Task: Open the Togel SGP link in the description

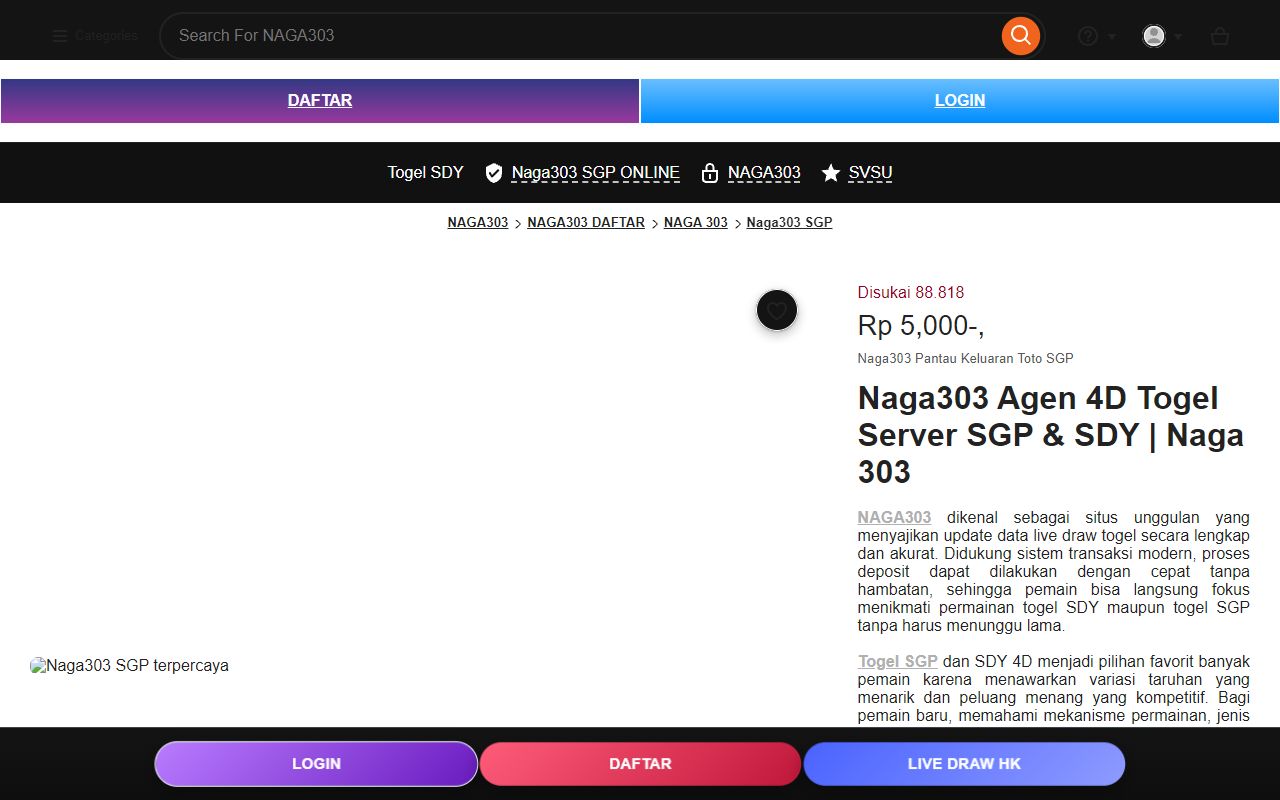Action: point(897,661)
